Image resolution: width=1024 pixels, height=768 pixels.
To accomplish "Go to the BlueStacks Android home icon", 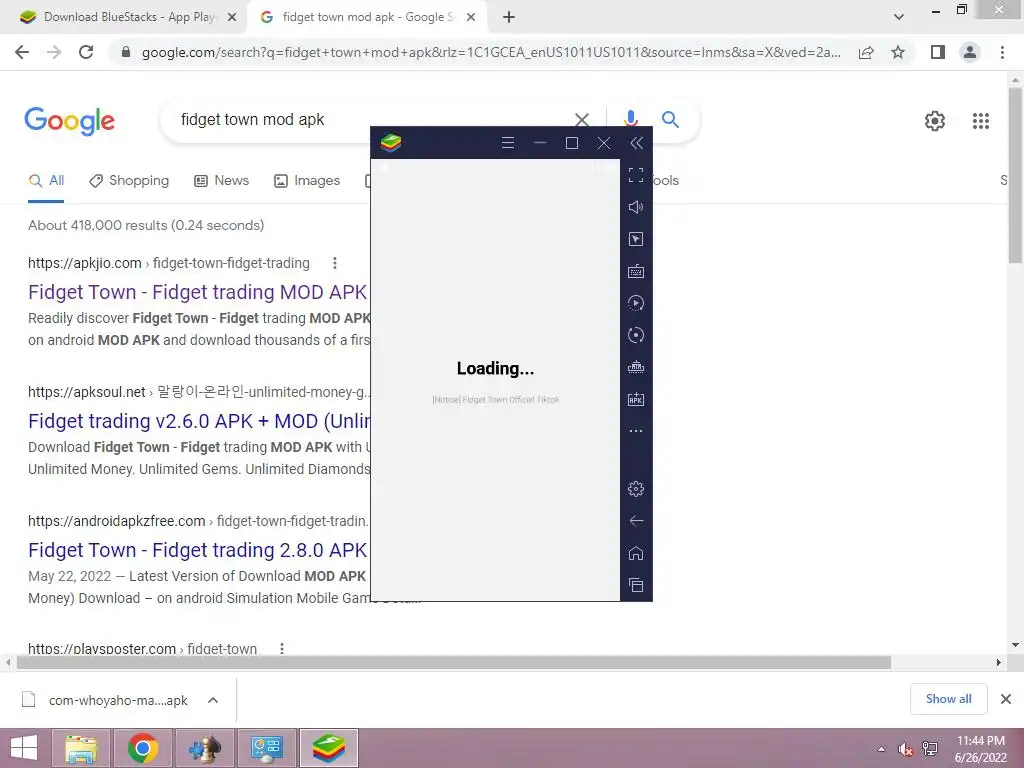I will click(x=635, y=553).
